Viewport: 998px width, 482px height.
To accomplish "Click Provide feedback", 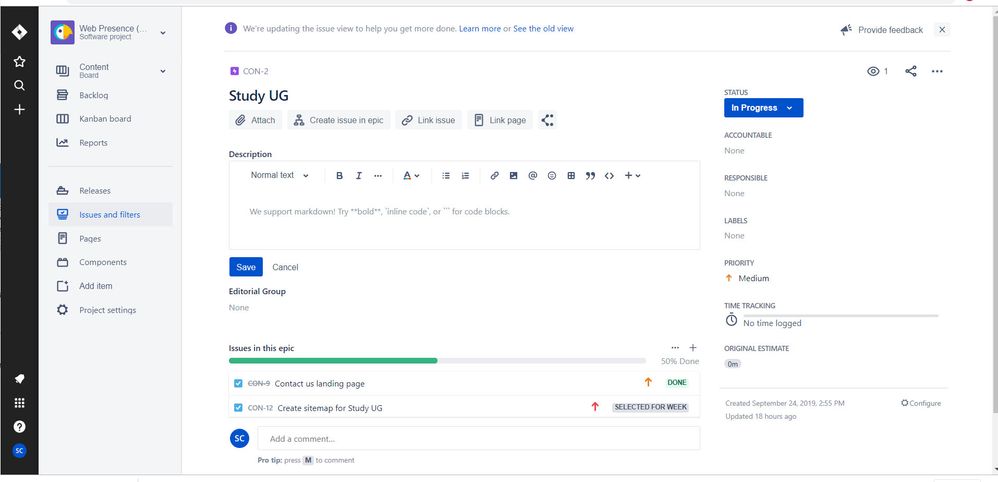I will coord(882,30).
